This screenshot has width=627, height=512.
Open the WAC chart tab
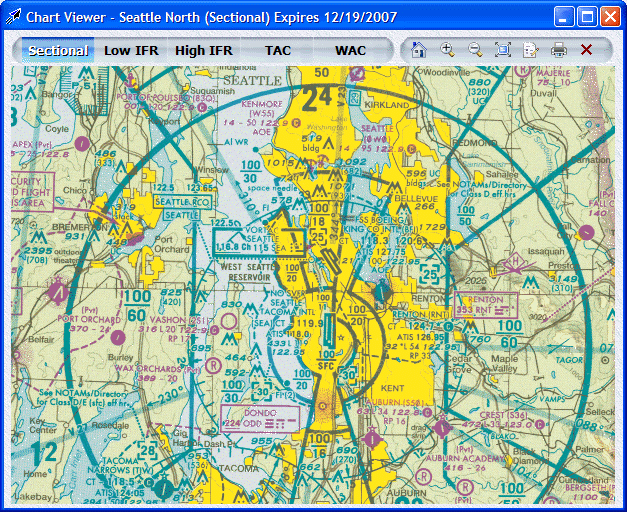click(x=350, y=50)
